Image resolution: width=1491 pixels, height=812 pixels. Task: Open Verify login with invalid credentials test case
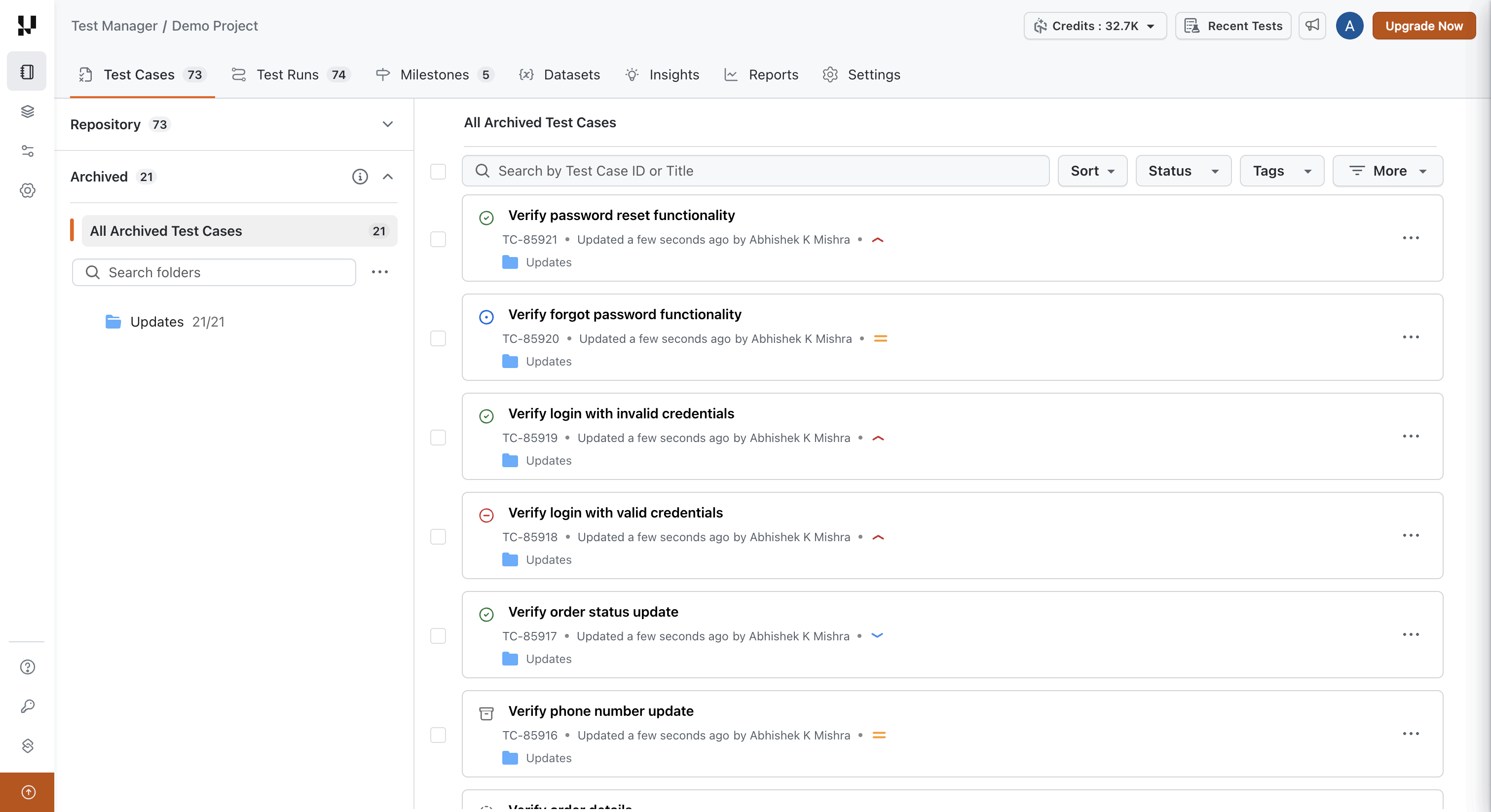(x=621, y=413)
